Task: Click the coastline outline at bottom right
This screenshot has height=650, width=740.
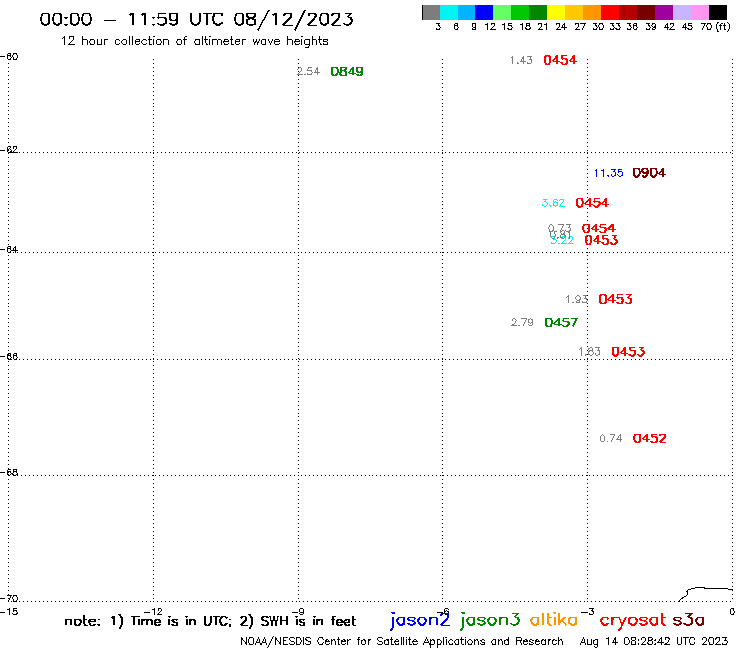Action: pyautogui.click(x=706, y=594)
